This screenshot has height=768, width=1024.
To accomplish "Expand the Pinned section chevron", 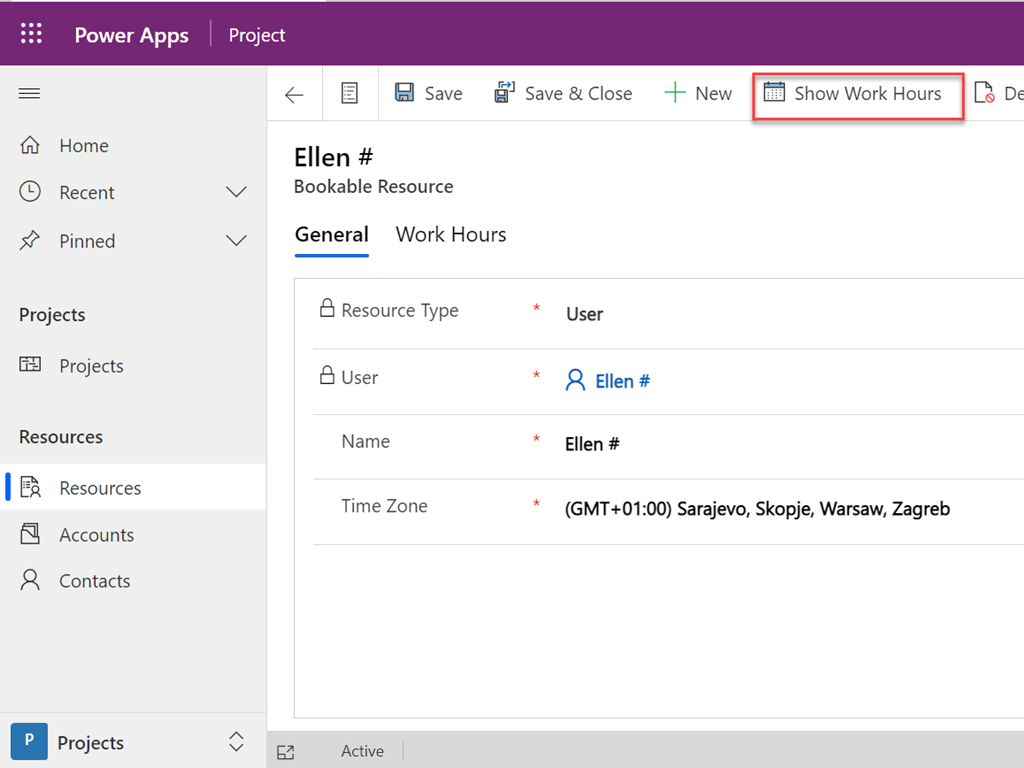I will 236,241.
